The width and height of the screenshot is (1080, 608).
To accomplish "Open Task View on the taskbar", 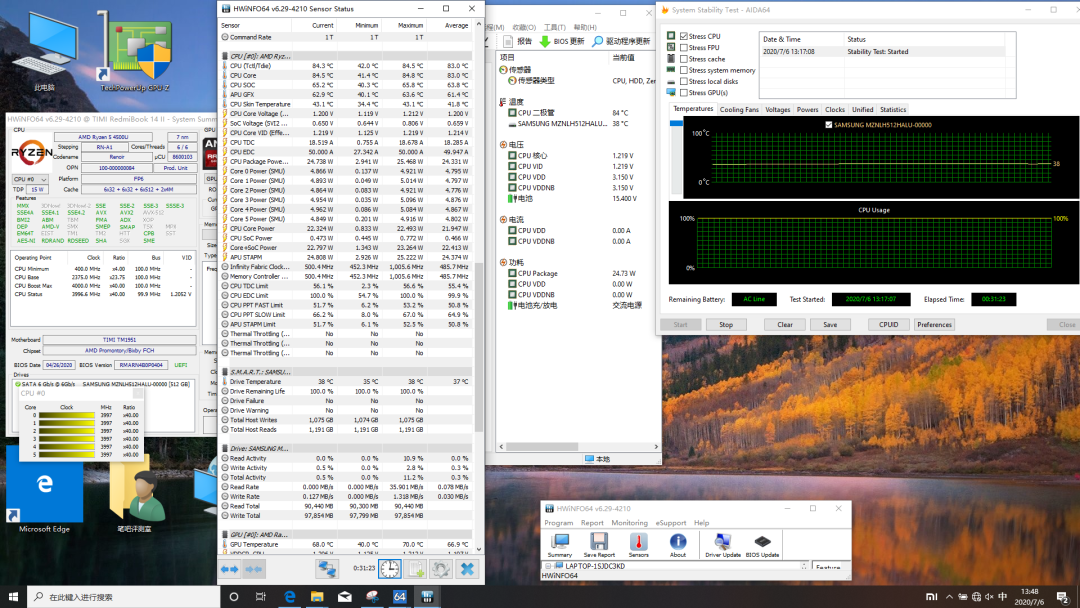I will [260, 596].
